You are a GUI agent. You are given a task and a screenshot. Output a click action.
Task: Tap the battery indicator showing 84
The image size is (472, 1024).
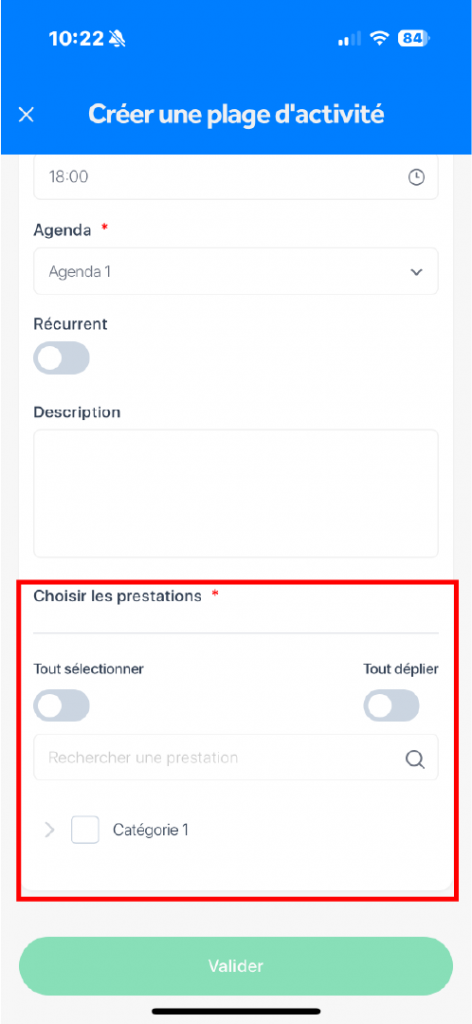(x=415, y=39)
